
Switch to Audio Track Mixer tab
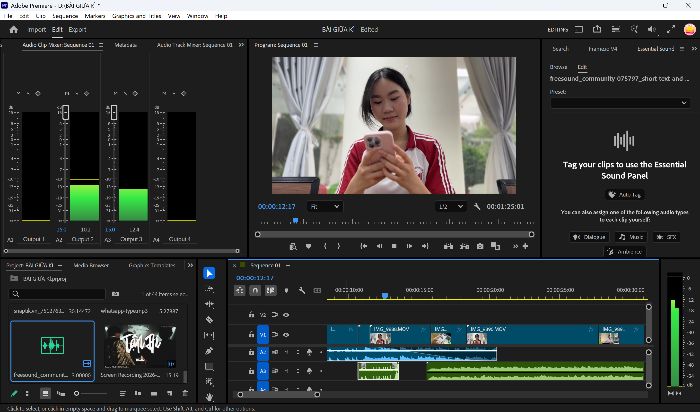tap(195, 45)
